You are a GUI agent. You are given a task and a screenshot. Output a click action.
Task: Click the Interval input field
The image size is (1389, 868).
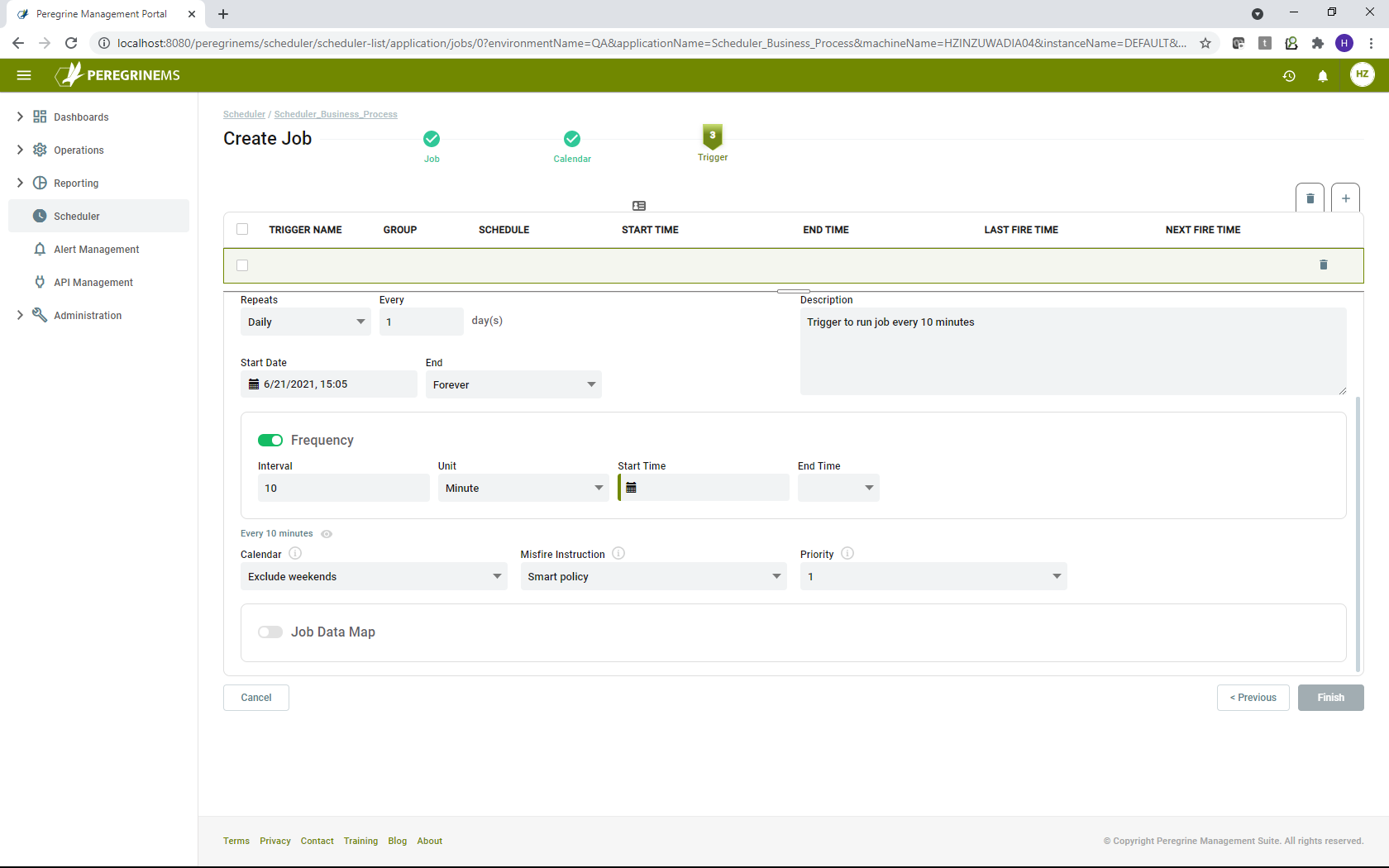(x=344, y=488)
